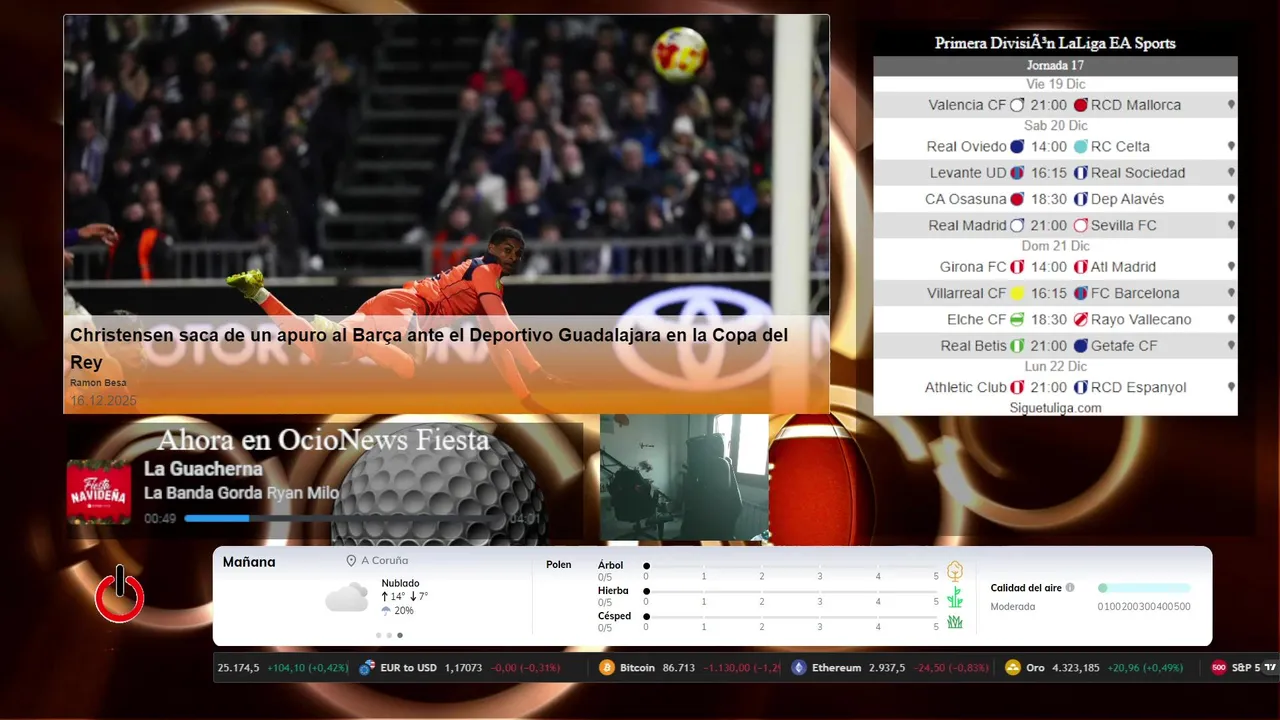1280x720 pixels.
Task: Click the Bitcoin price 86.713
Action: pyautogui.click(x=678, y=668)
